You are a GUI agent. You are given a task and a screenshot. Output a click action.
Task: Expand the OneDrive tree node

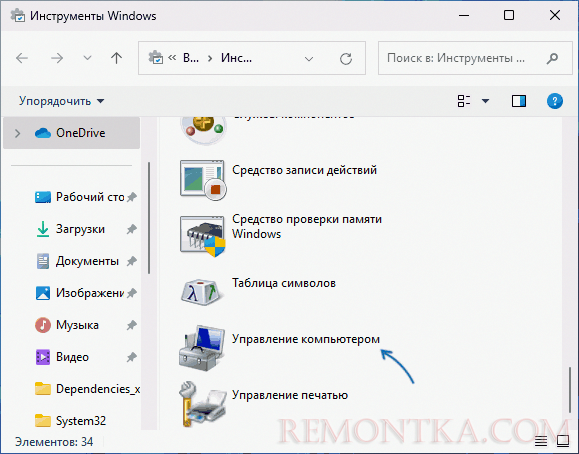[17, 133]
